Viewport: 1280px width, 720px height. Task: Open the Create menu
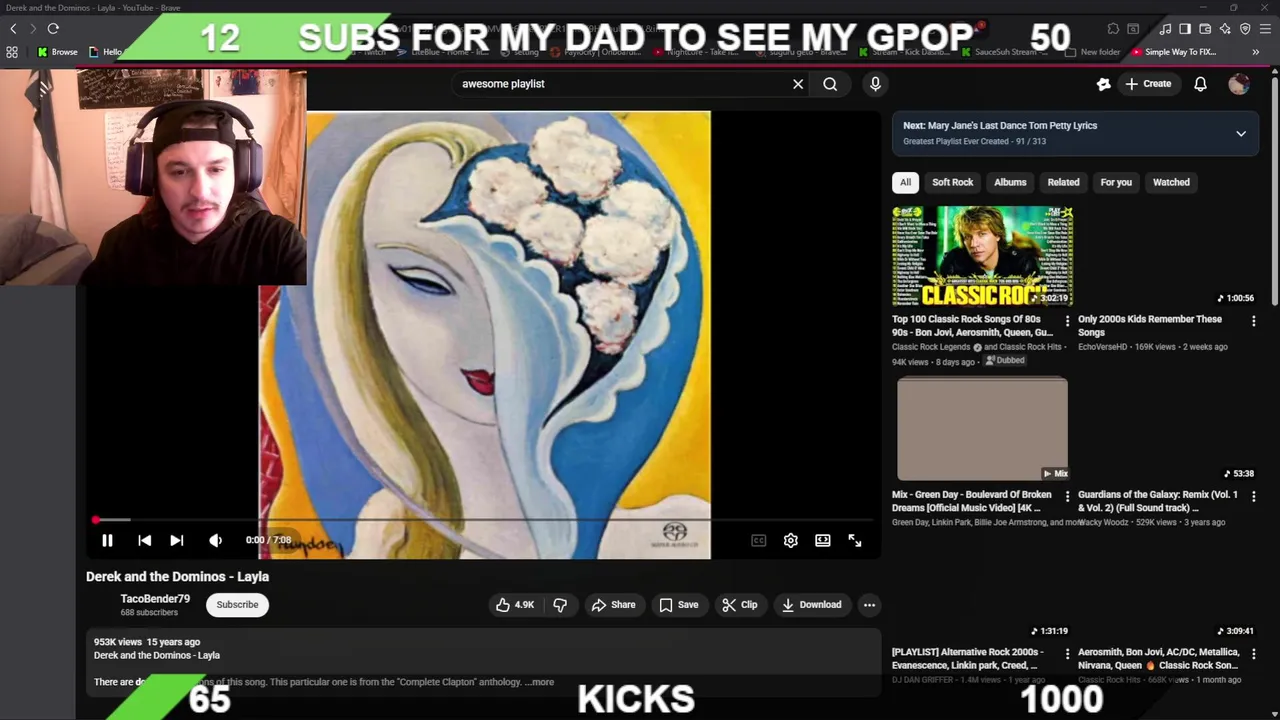tap(1148, 84)
